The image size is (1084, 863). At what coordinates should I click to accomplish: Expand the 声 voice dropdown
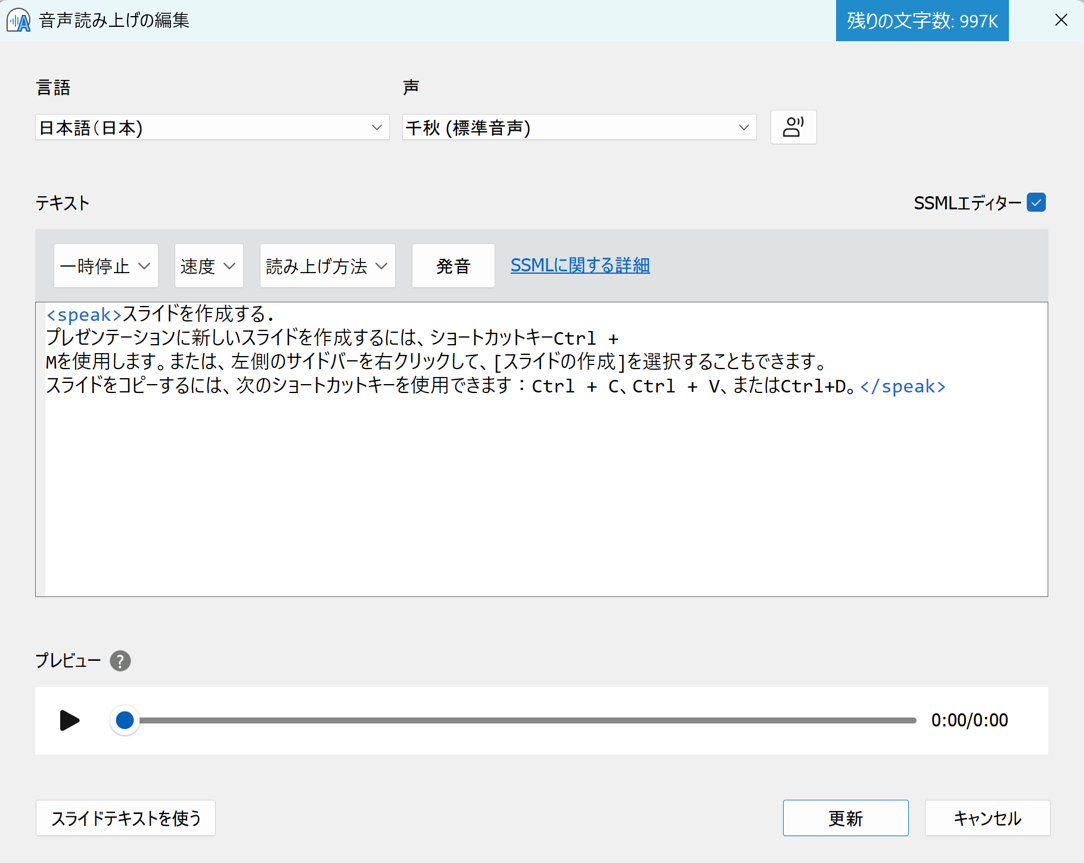point(578,128)
